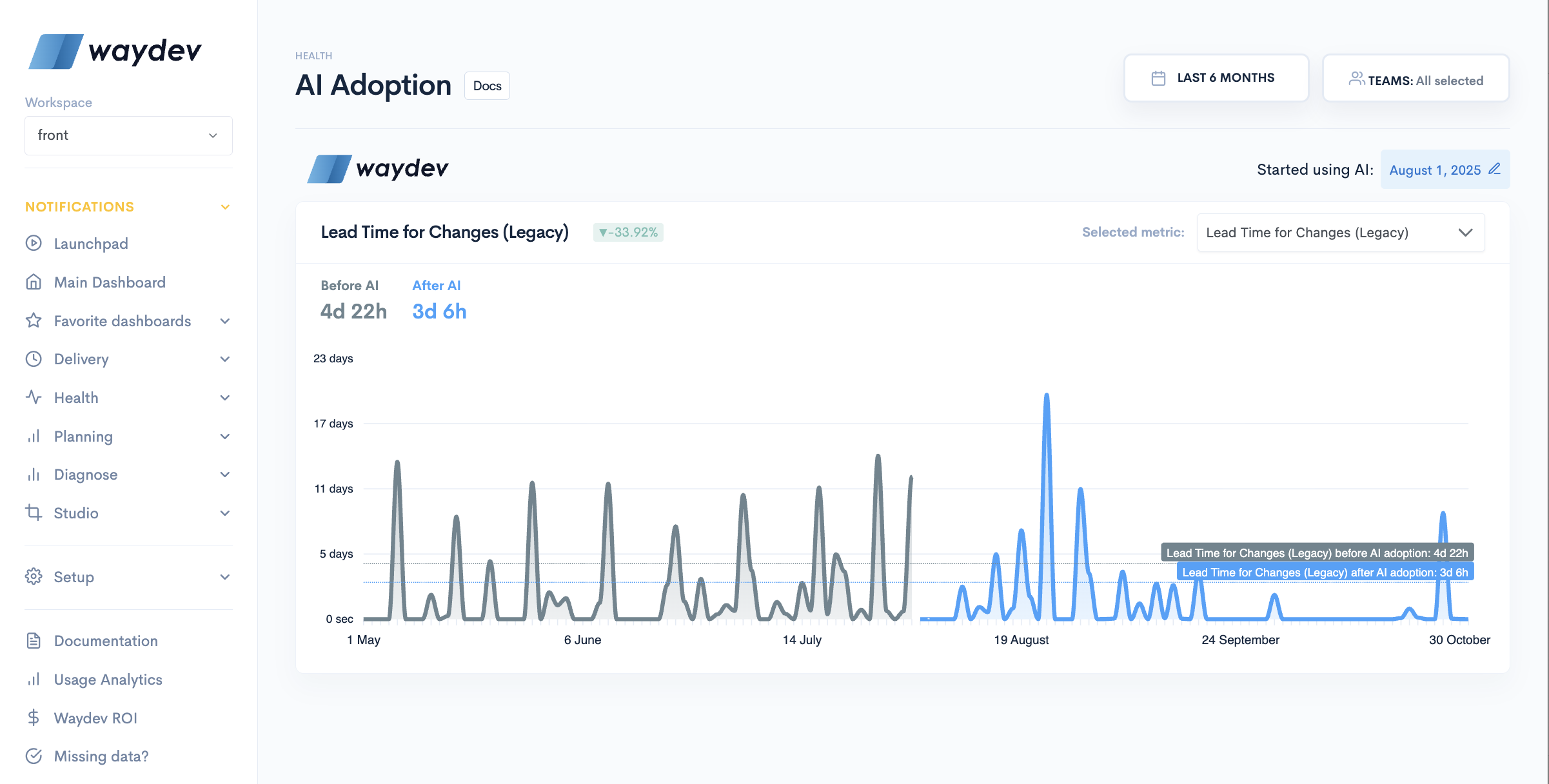This screenshot has width=1549, height=784.
Task: Click the pencil icon beside August 1, 2025
Action: coord(1494,170)
